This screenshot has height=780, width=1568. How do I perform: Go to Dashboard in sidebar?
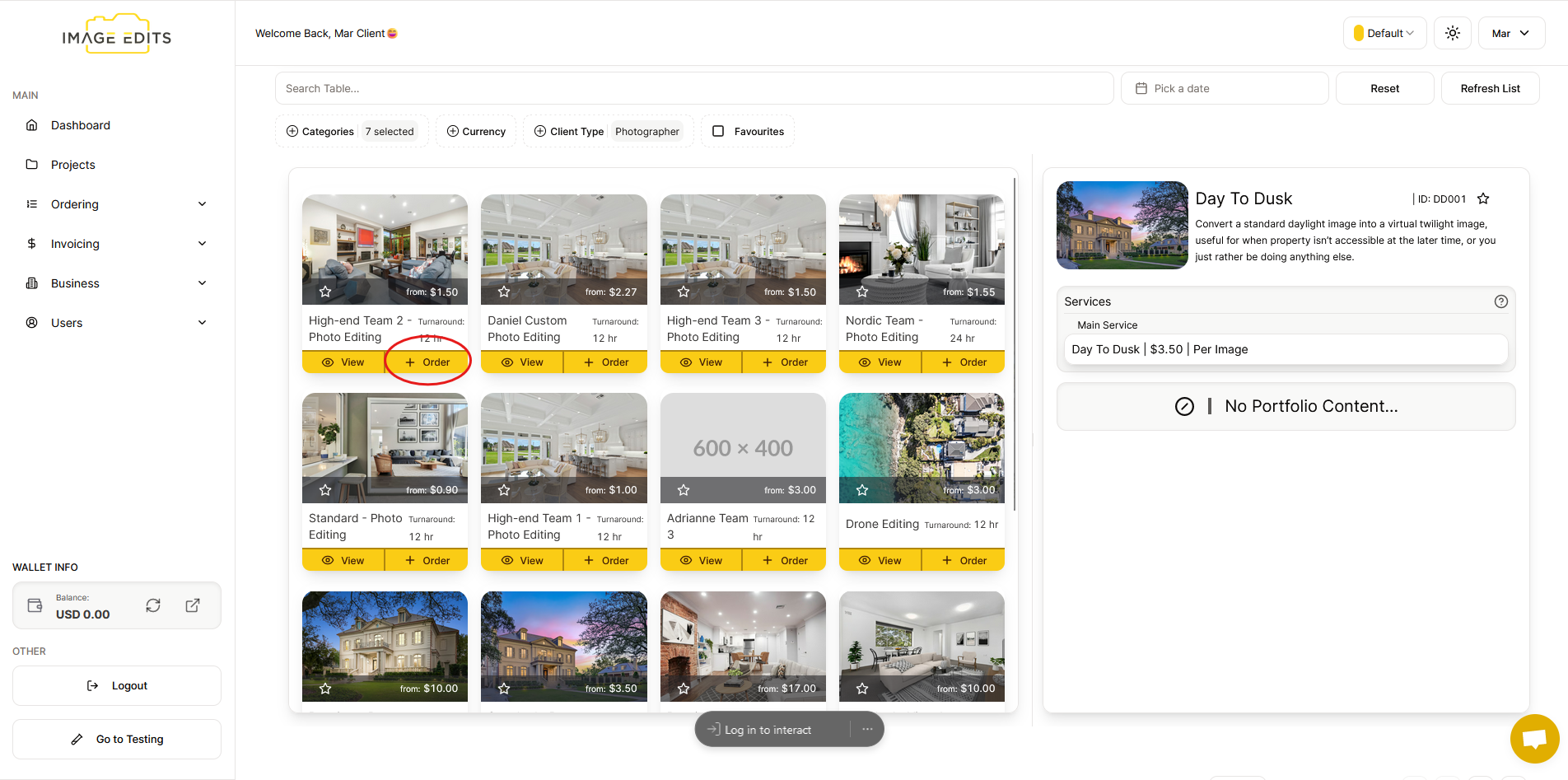click(x=81, y=125)
